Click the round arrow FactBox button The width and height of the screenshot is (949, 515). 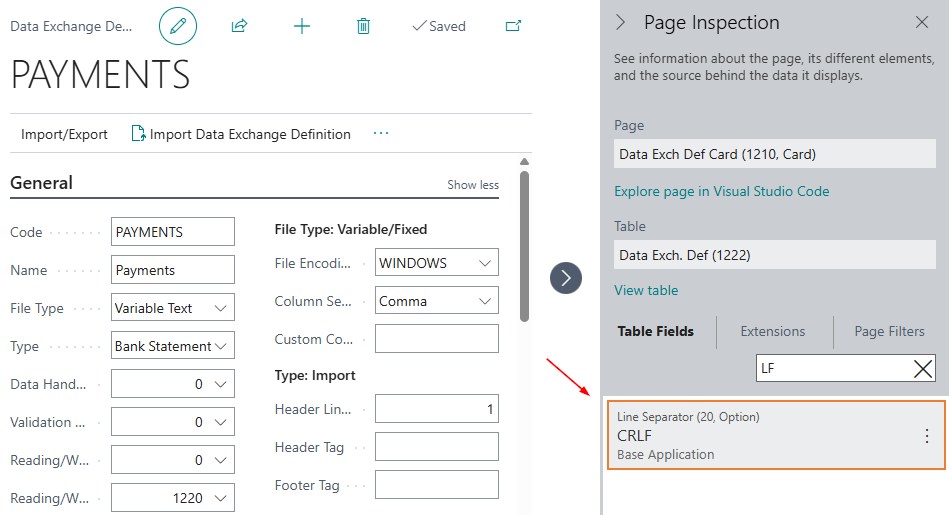point(566,278)
